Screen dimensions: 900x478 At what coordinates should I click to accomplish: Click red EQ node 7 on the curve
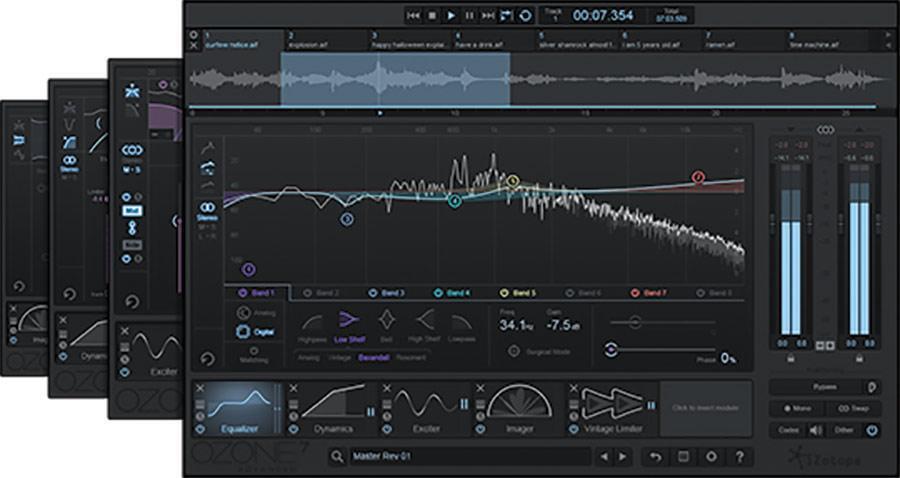(698, 177)
